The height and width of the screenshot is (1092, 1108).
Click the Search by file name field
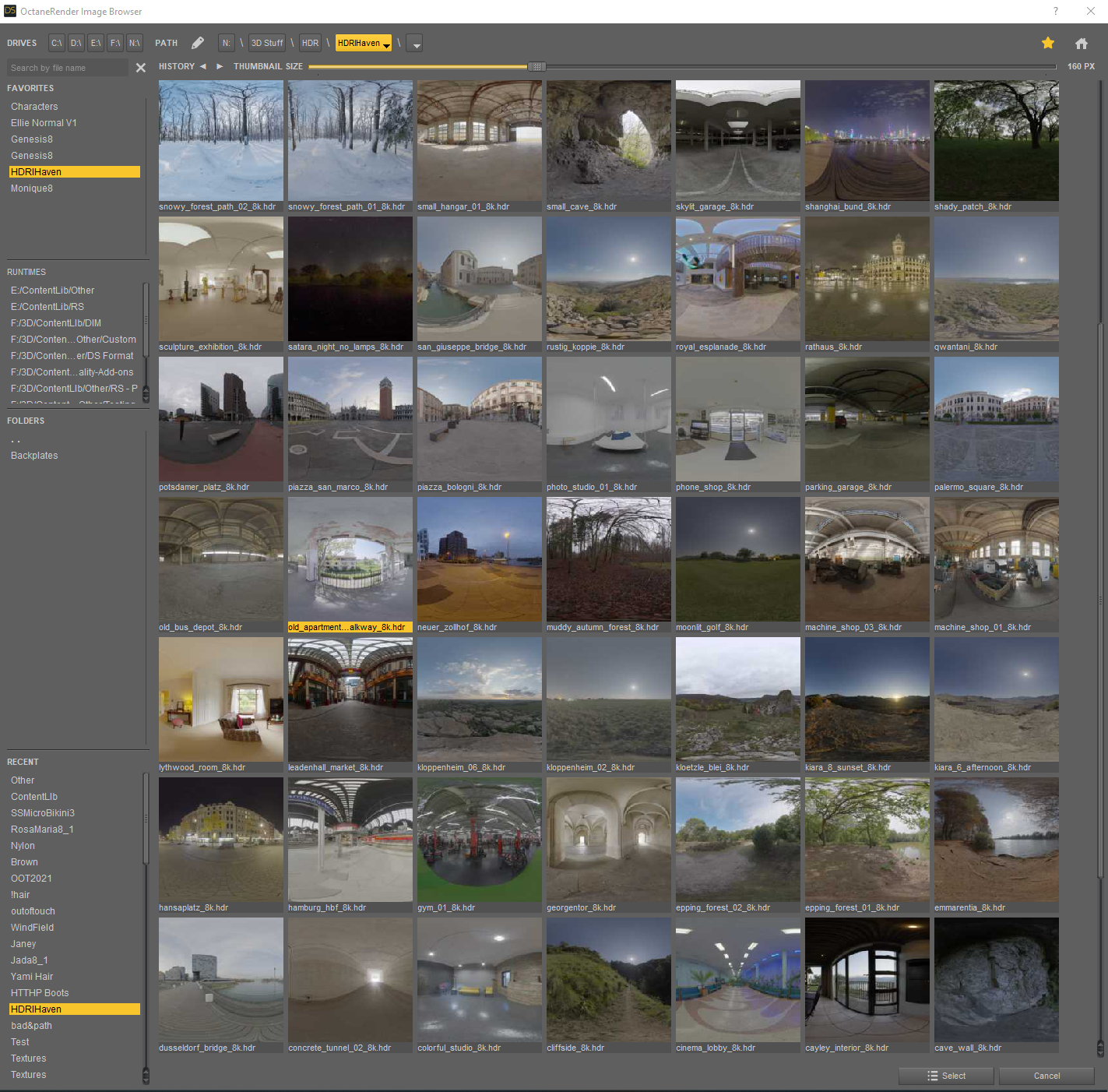tap(68, 68)
